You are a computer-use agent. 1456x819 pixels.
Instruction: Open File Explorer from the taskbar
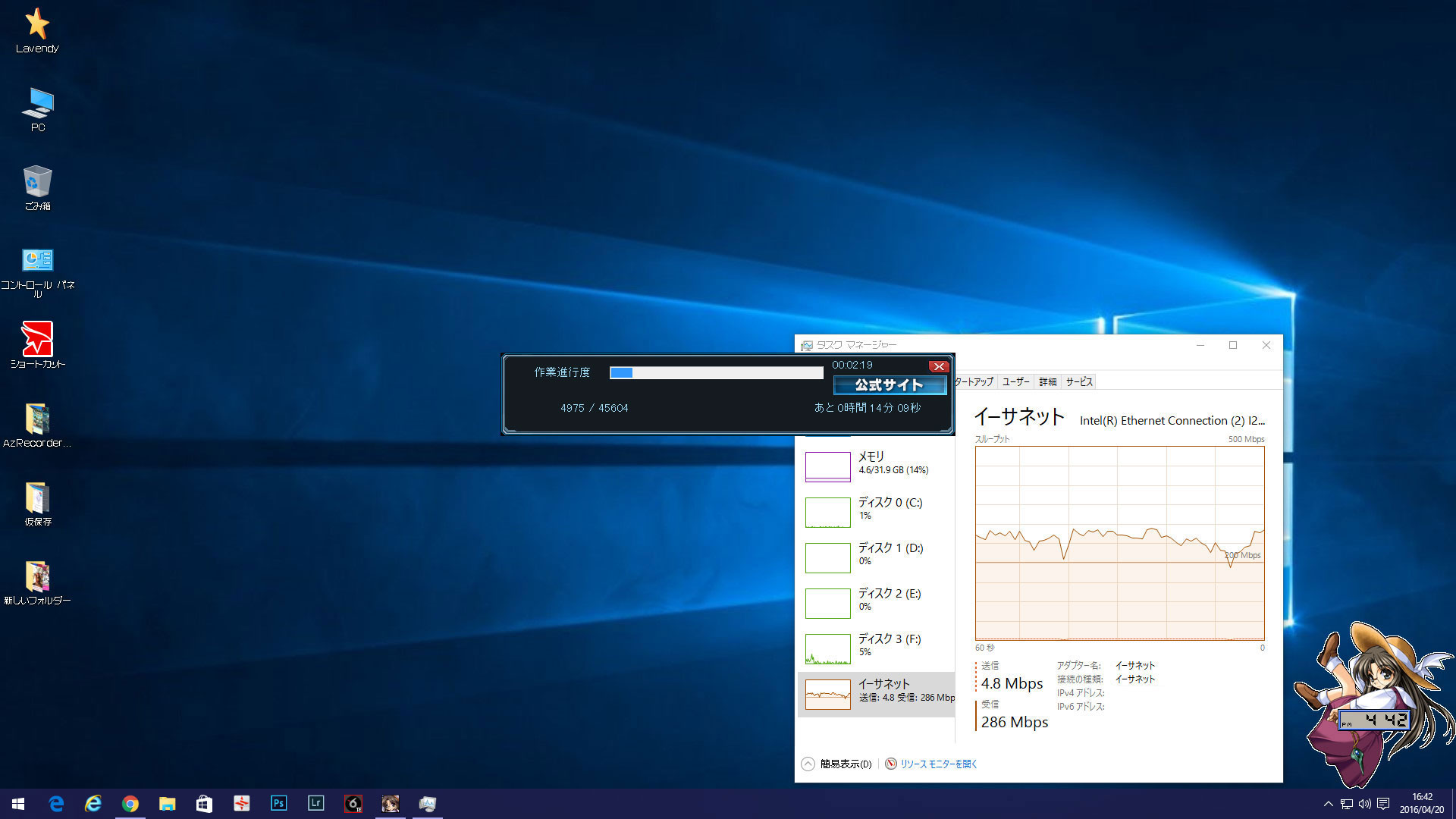pos(167,804)
